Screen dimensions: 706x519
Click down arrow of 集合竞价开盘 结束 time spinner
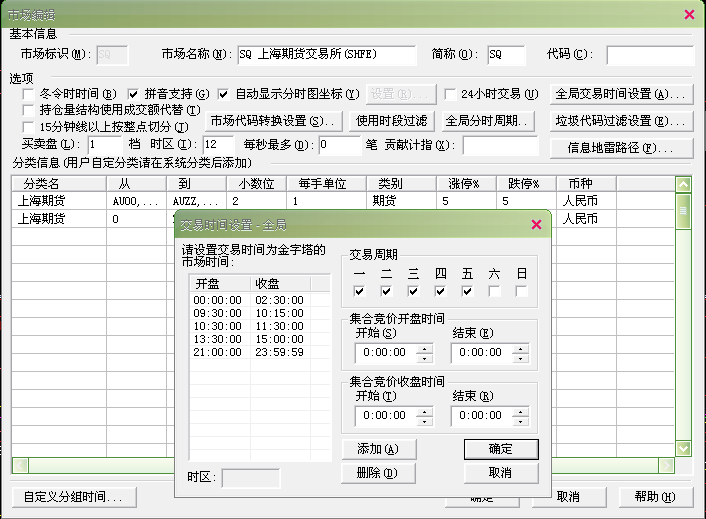point(522,357)
